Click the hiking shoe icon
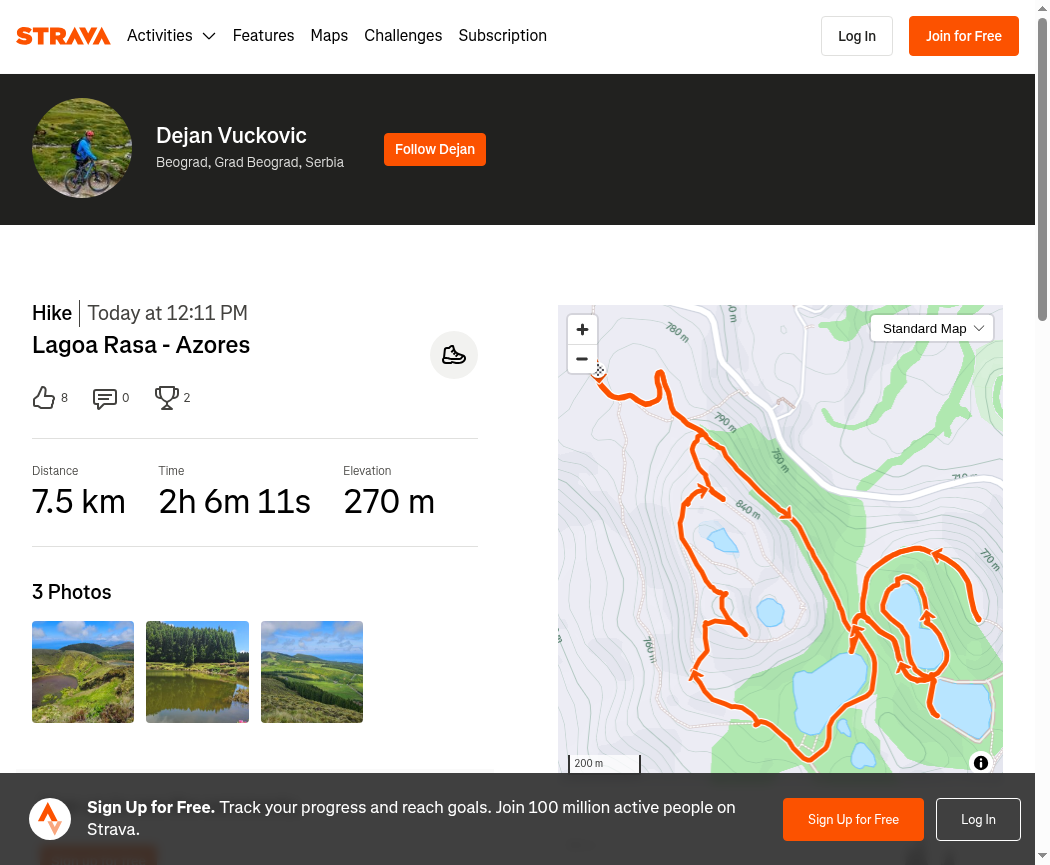Viewport: 1050px width, 865px height. click(454, 355)
